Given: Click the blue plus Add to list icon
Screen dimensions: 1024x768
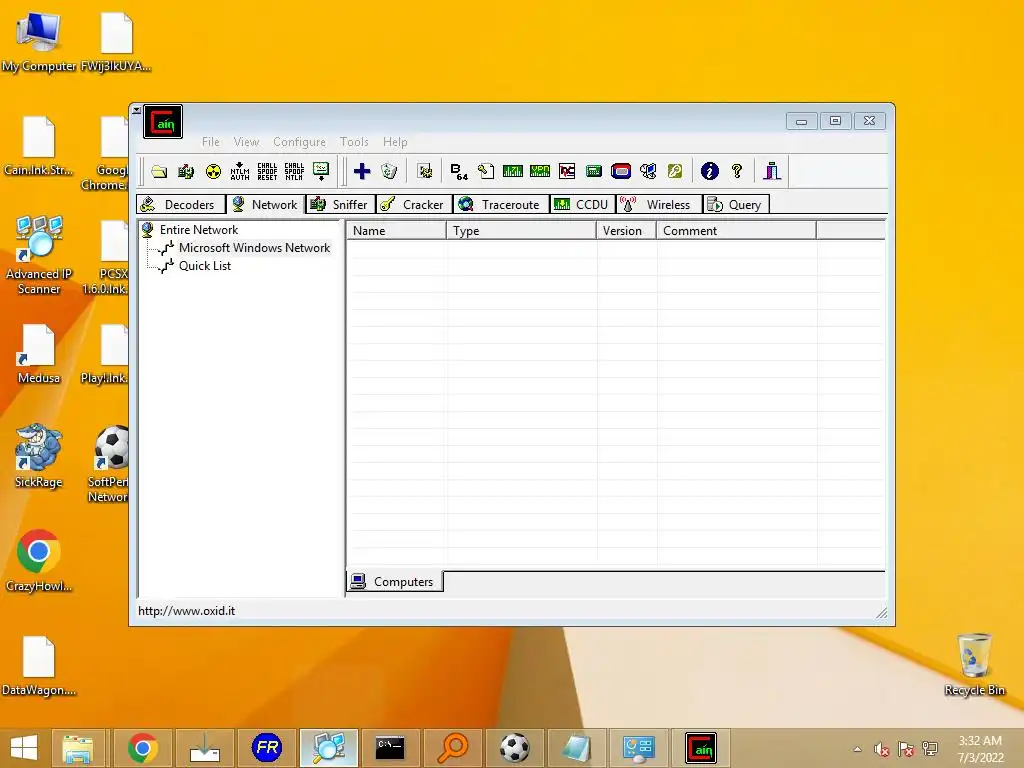Looking at the screenshot, I should pos(362,171).
